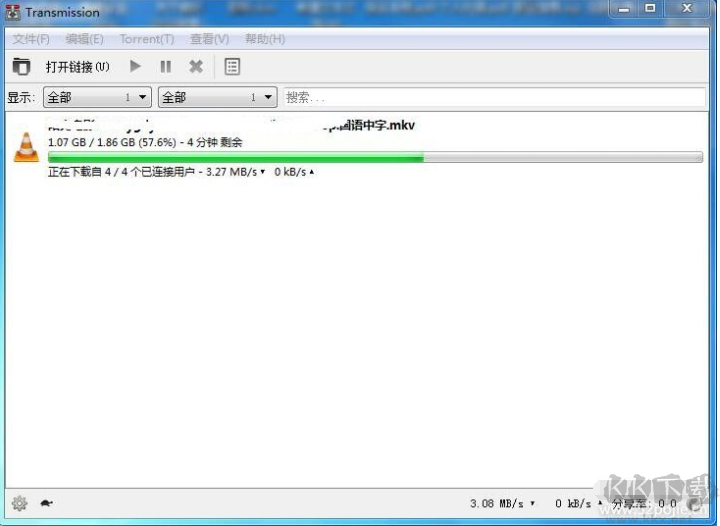
Task: Click the VLC cone file icon
Action: tap(26, 148)
